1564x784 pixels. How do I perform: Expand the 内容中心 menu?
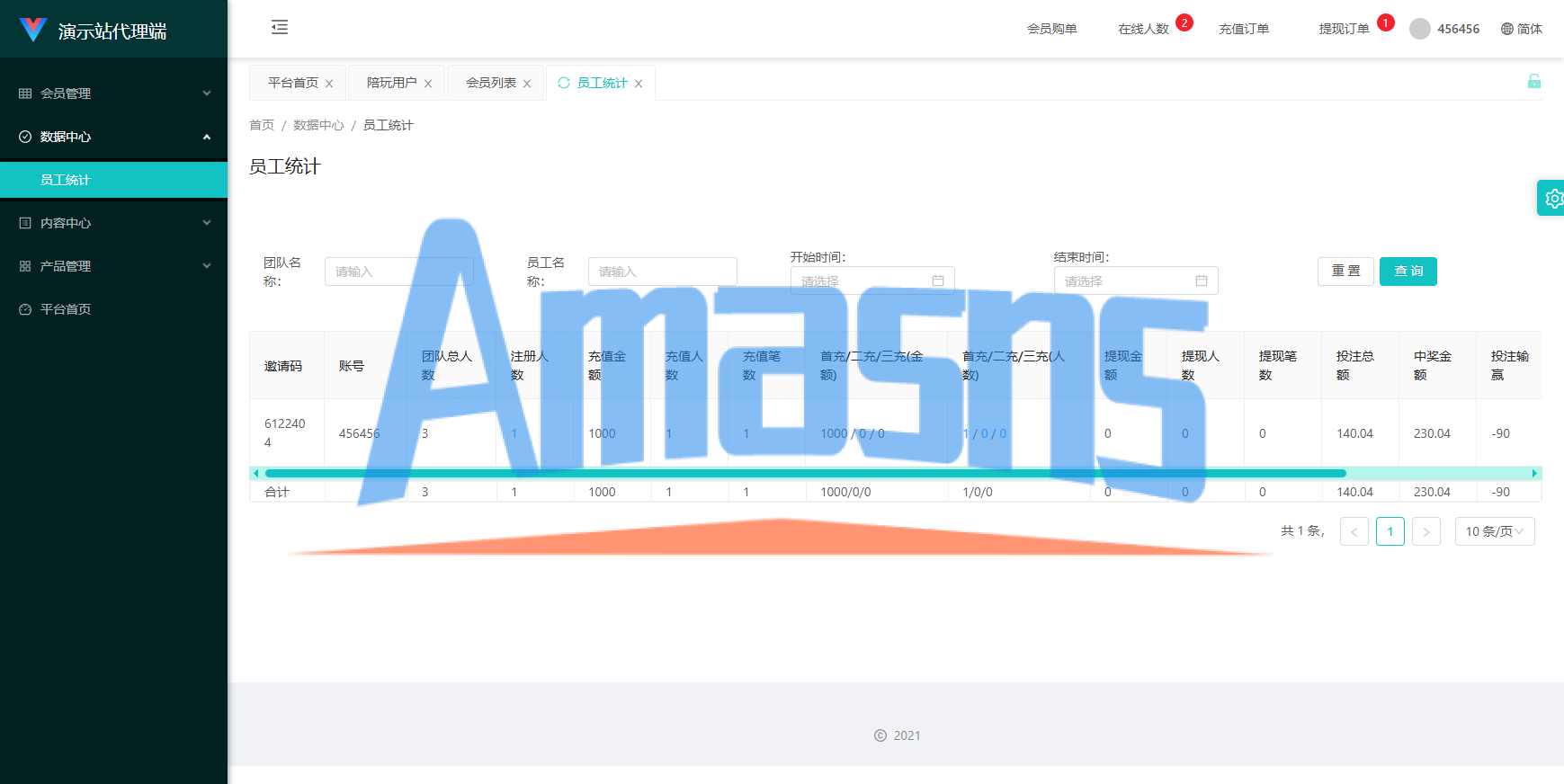(114, 223)
